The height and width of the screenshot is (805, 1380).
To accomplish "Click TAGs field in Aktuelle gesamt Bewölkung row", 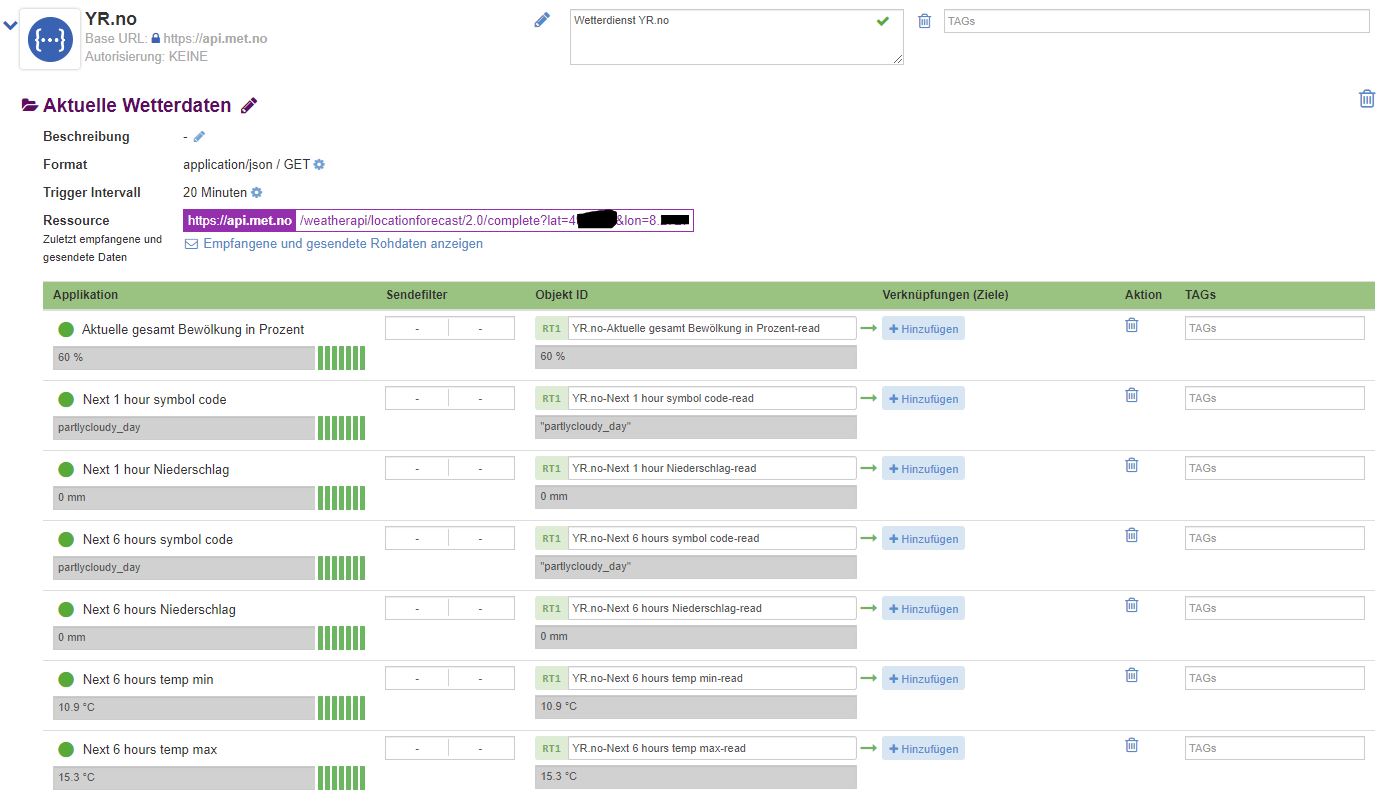I will (1274, 328).
